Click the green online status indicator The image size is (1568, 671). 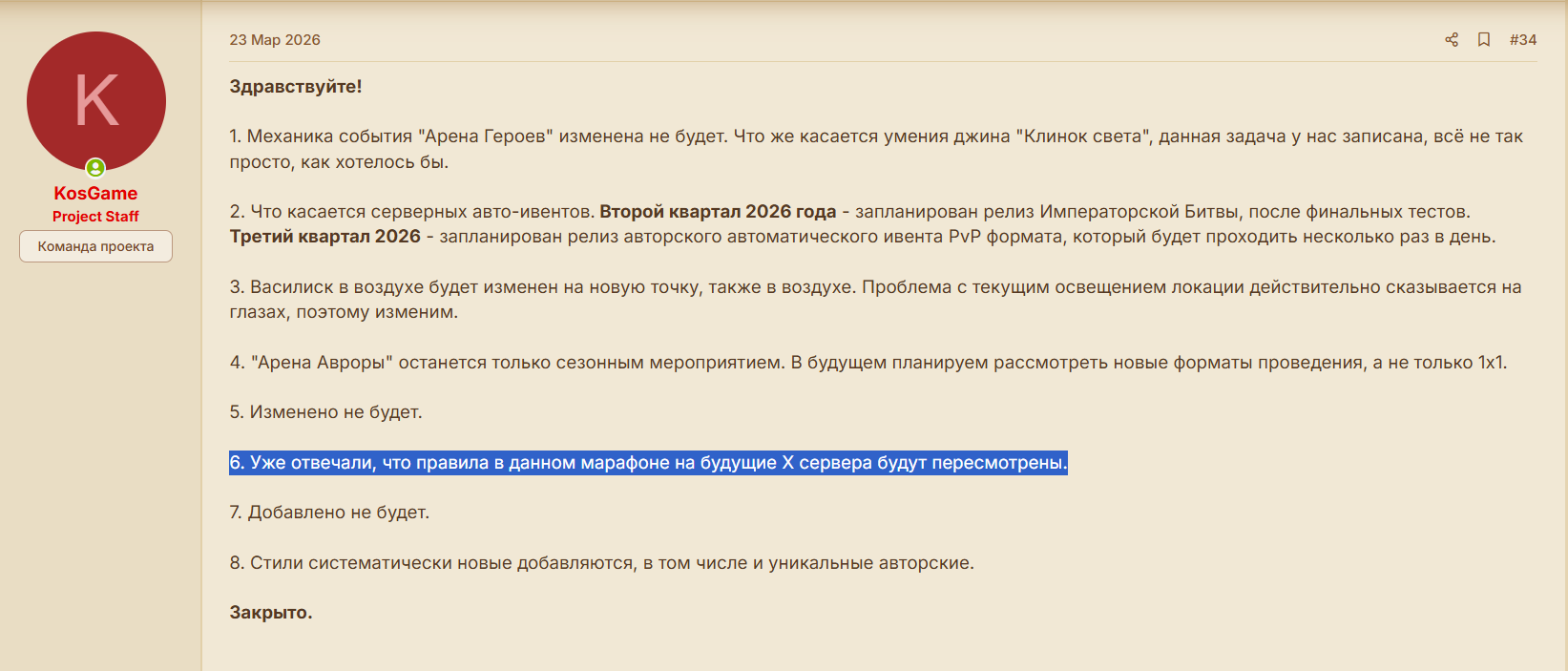[95, 168]
